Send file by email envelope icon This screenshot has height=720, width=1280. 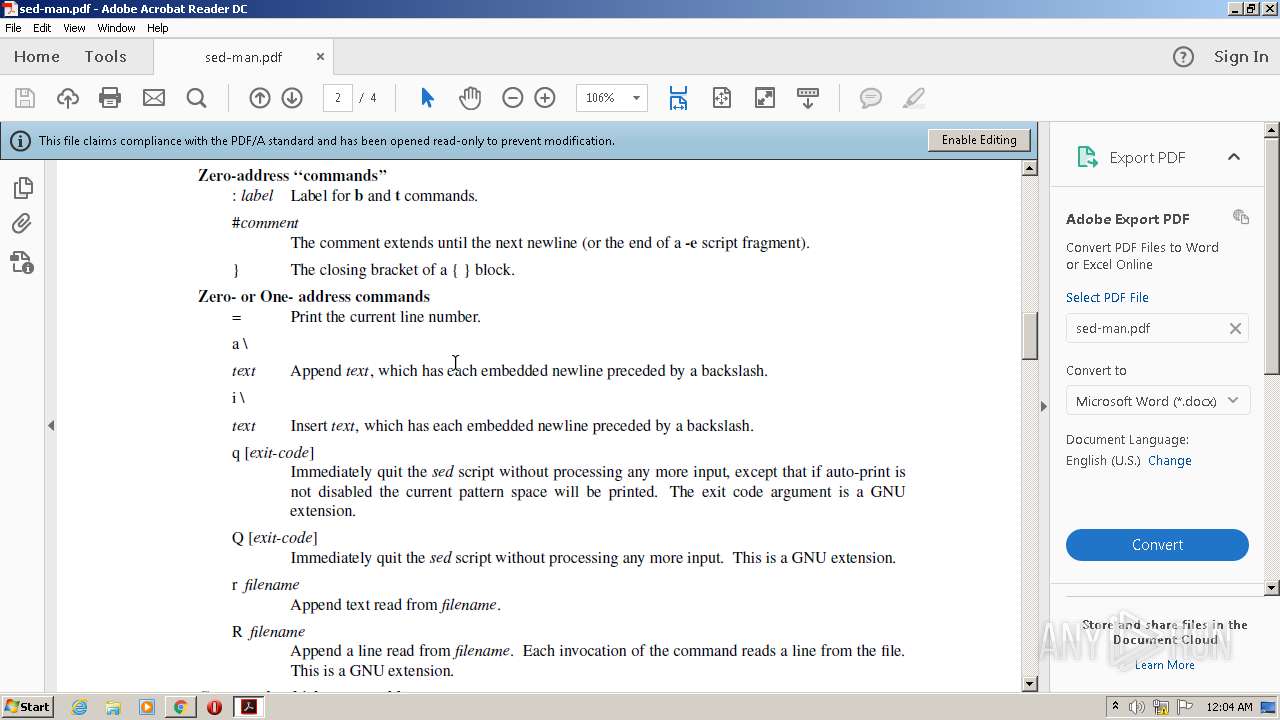153,98
